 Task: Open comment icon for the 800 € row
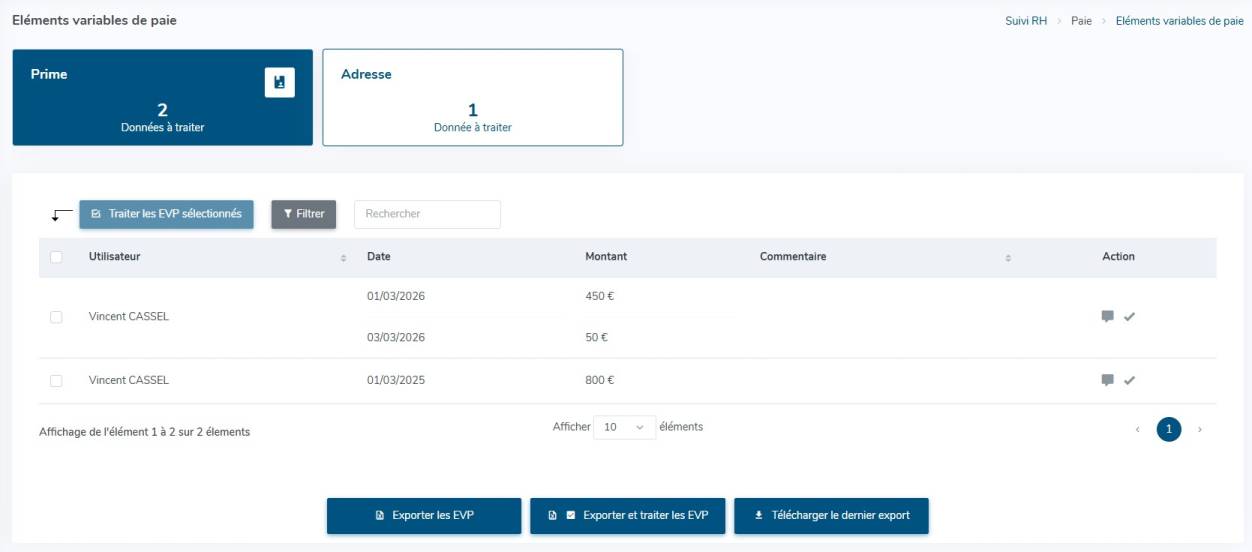pyautogui.click(x=1107, y=380)
